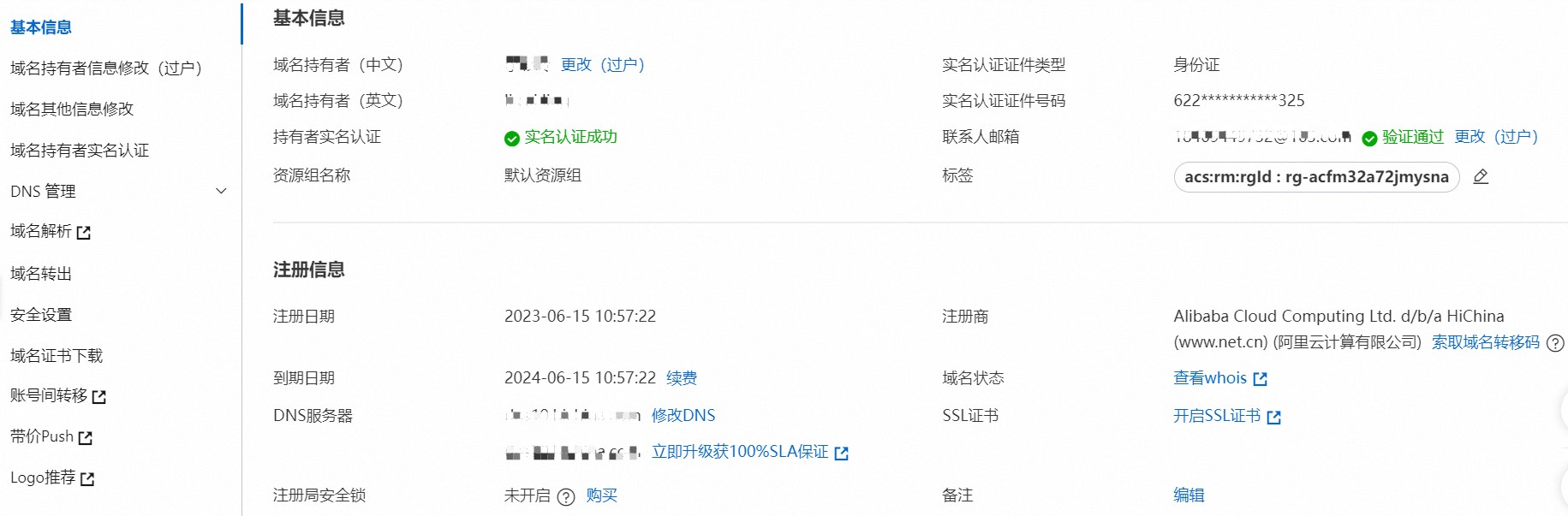
Task: Expand the DNS 管理 chevron
Action: [221, 191]
